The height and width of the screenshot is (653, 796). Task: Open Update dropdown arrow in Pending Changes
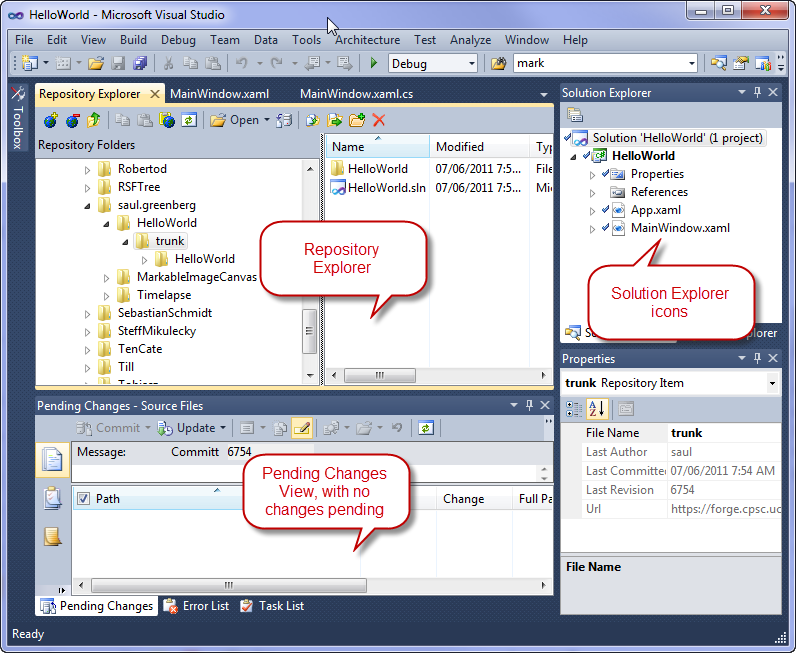pyautogui.click(x=223, y=429)
